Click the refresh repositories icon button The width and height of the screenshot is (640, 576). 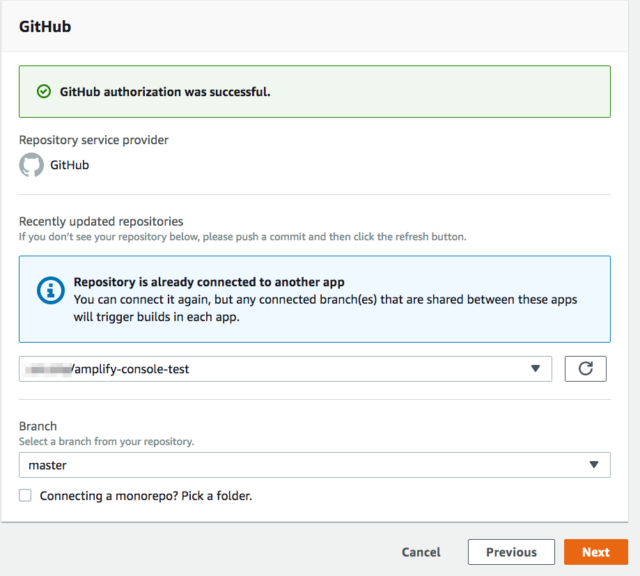point(585,369)
